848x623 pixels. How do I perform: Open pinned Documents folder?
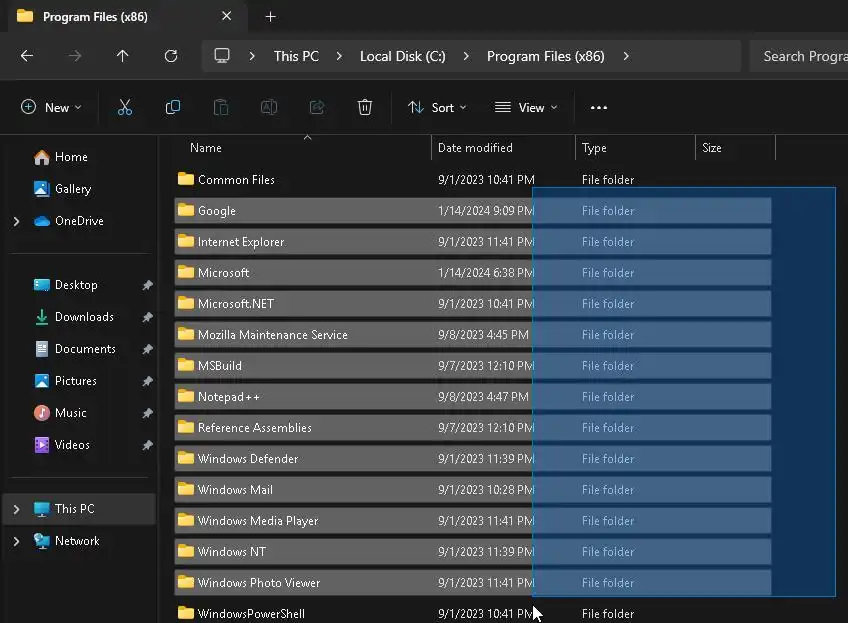coord(85,349)
